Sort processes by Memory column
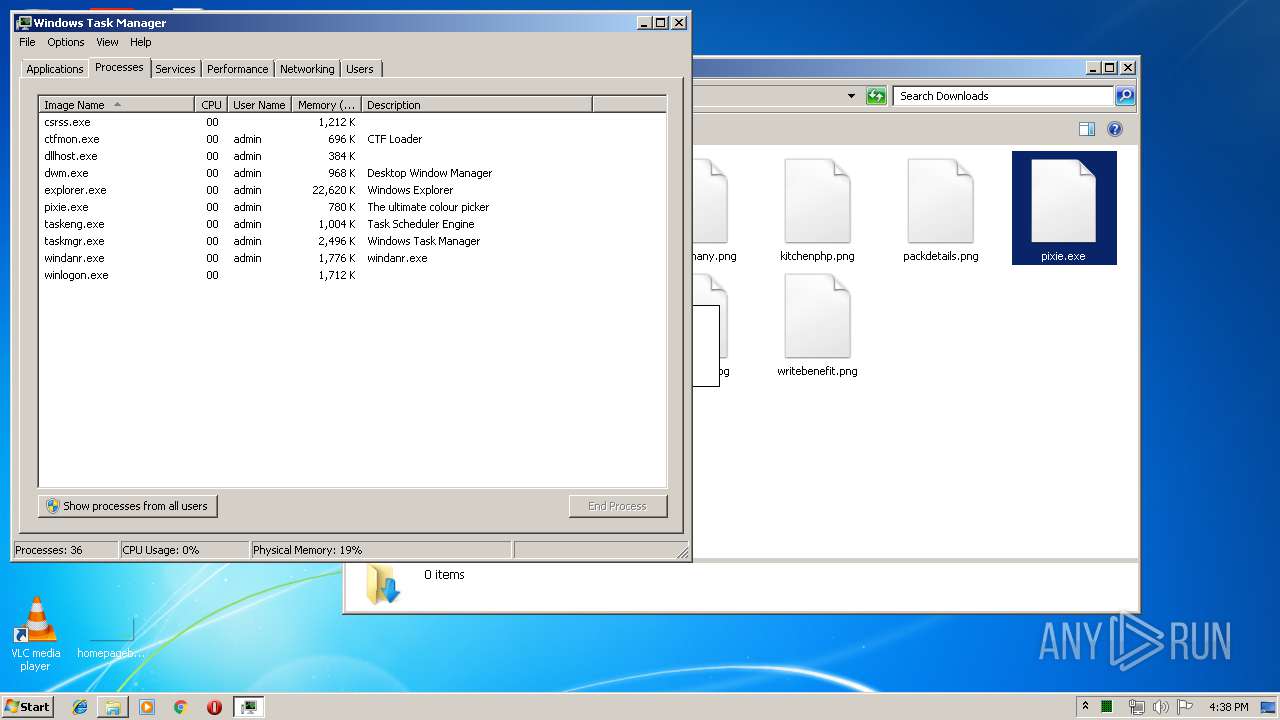 326,104
